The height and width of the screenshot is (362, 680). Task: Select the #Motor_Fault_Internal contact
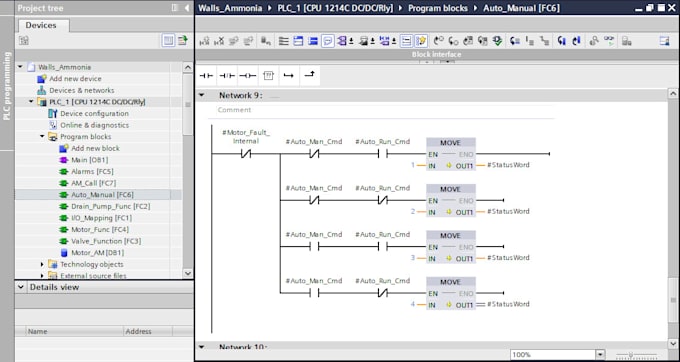246,153
